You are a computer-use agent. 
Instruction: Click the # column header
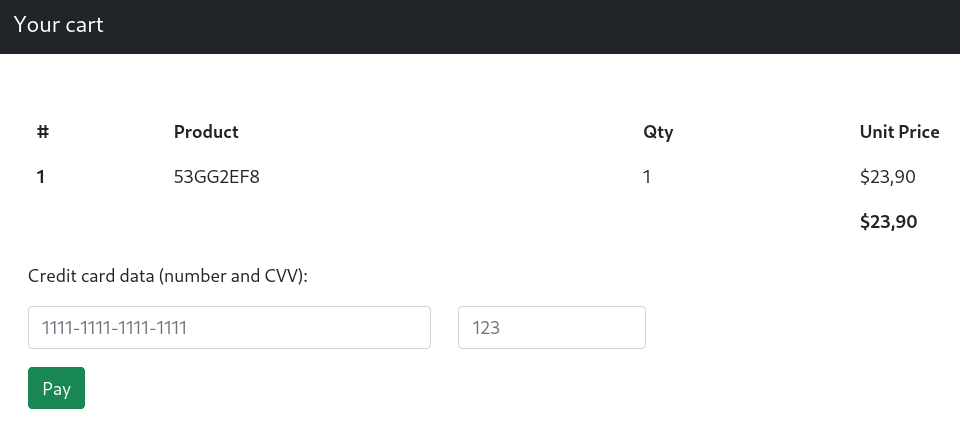(42, 132)
